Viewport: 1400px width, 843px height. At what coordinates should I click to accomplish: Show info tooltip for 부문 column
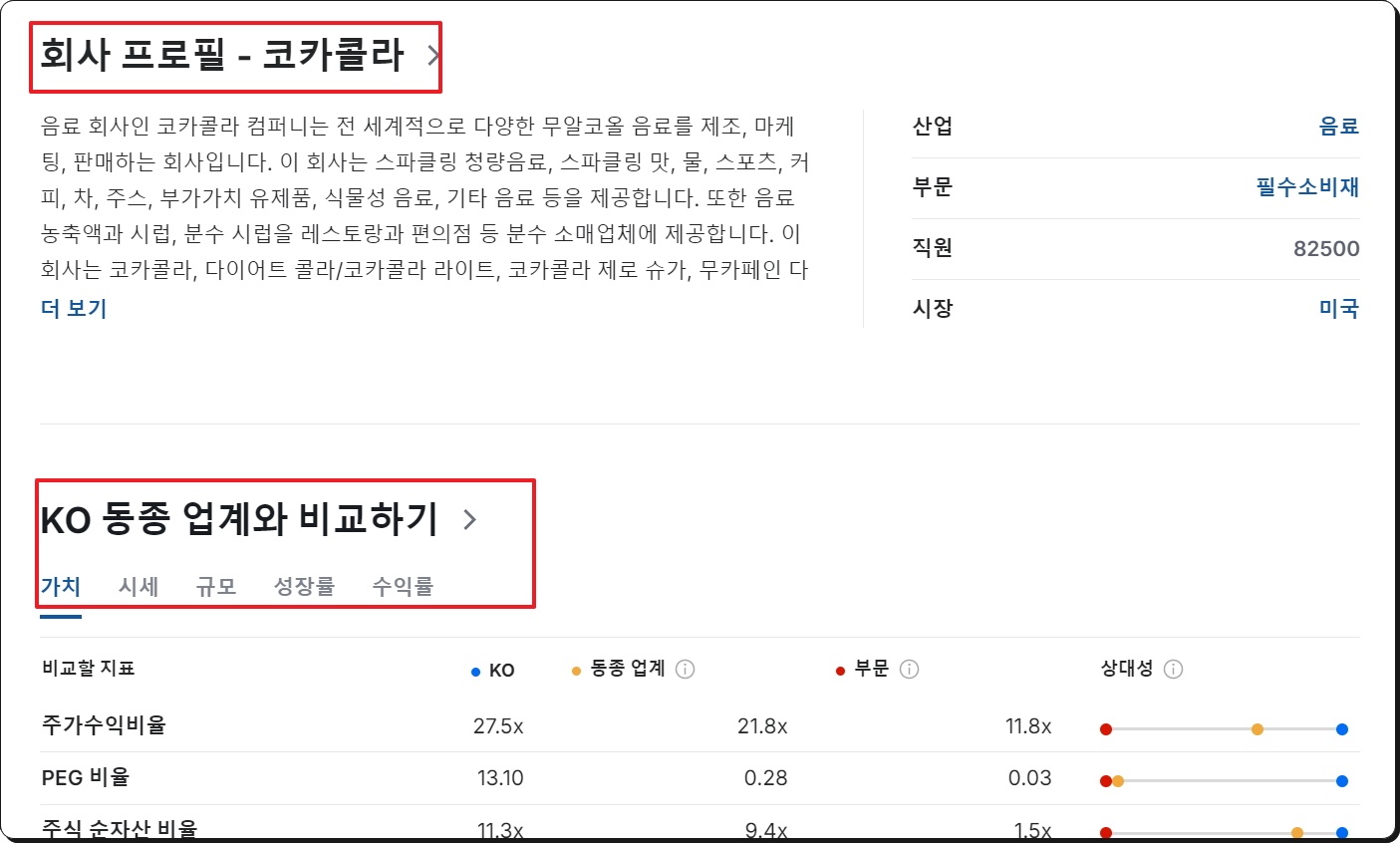909,670
